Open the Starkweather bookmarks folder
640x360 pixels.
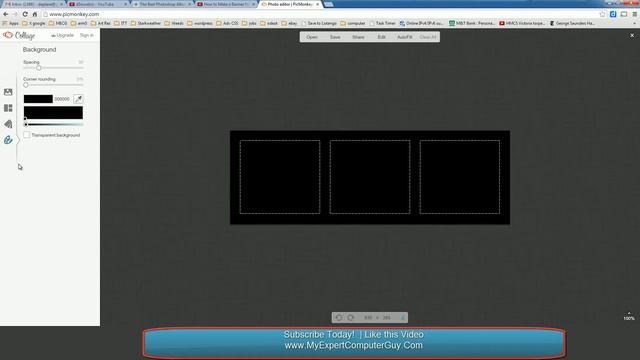point(146,23)
